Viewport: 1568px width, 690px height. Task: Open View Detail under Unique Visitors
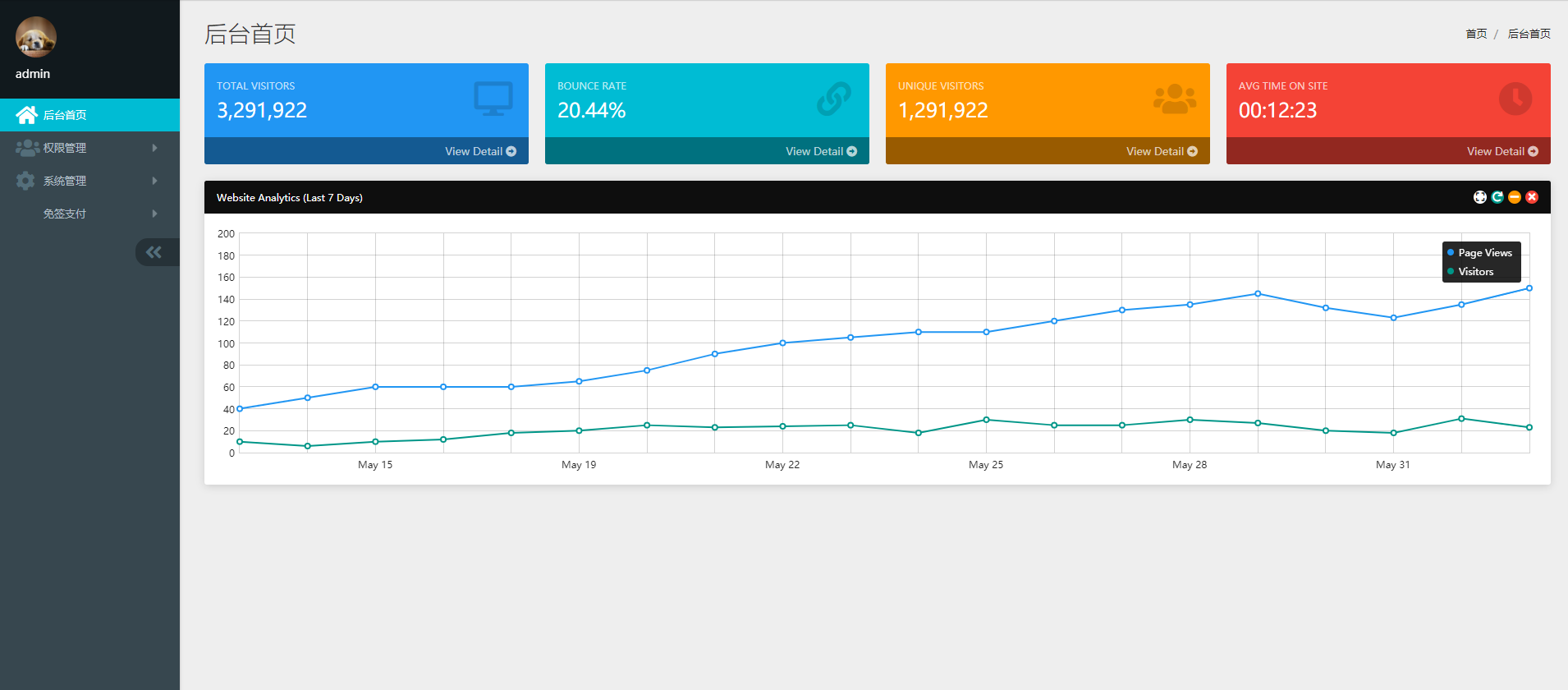pyautogui.click(x=1162, y=151)
